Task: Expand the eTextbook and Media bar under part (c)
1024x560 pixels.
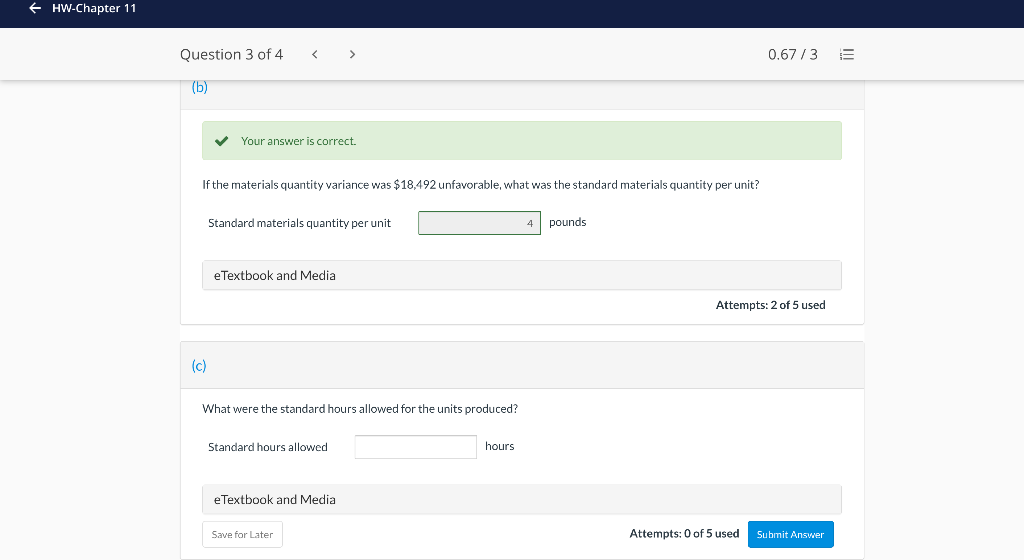Action: pos(522,499)
